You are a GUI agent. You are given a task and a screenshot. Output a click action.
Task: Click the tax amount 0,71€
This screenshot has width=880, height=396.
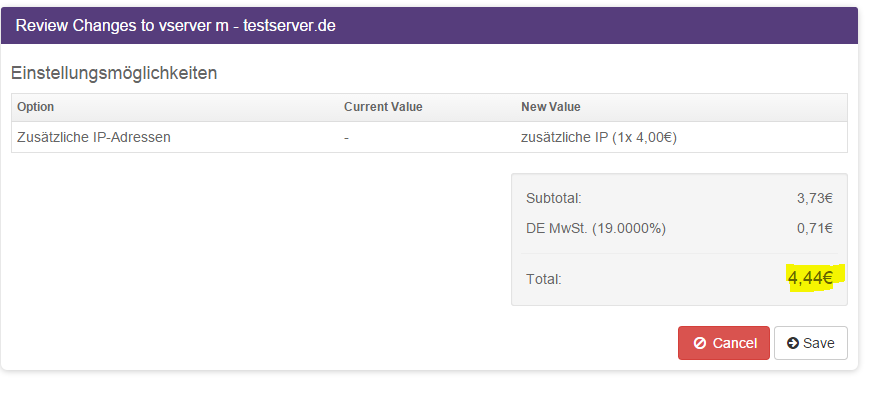(x=814, y=228)
